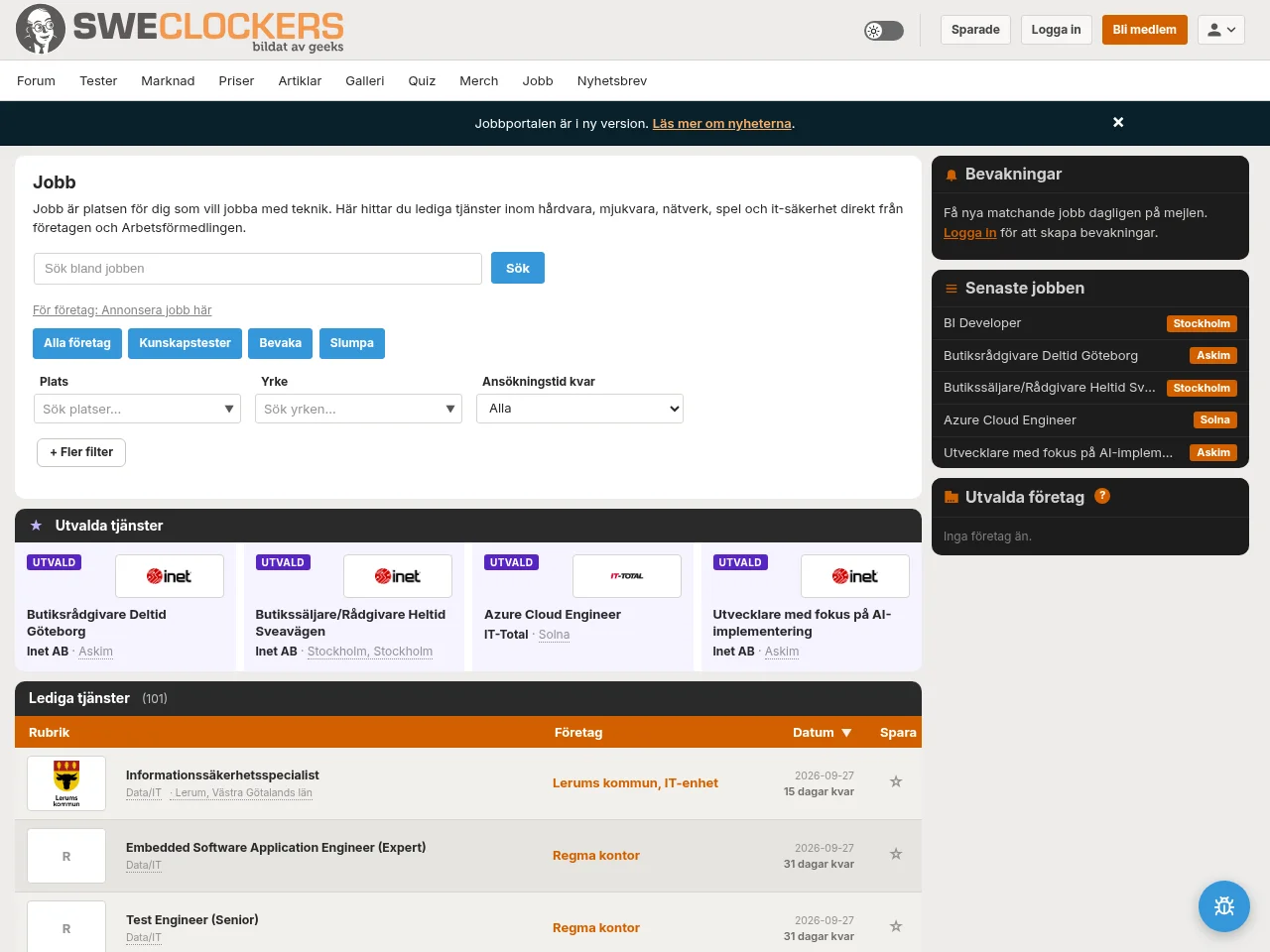Click Solna location on Azure Cloud Engineer card
This screenshot has width=1270, height=952.
coord(554,635)
